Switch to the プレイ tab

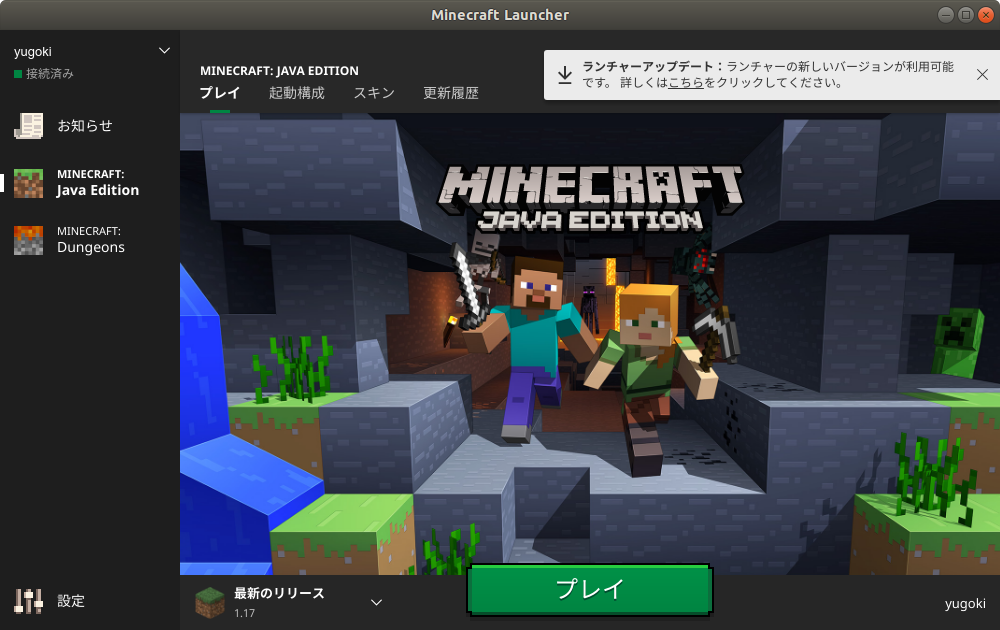tap(219, 93)
